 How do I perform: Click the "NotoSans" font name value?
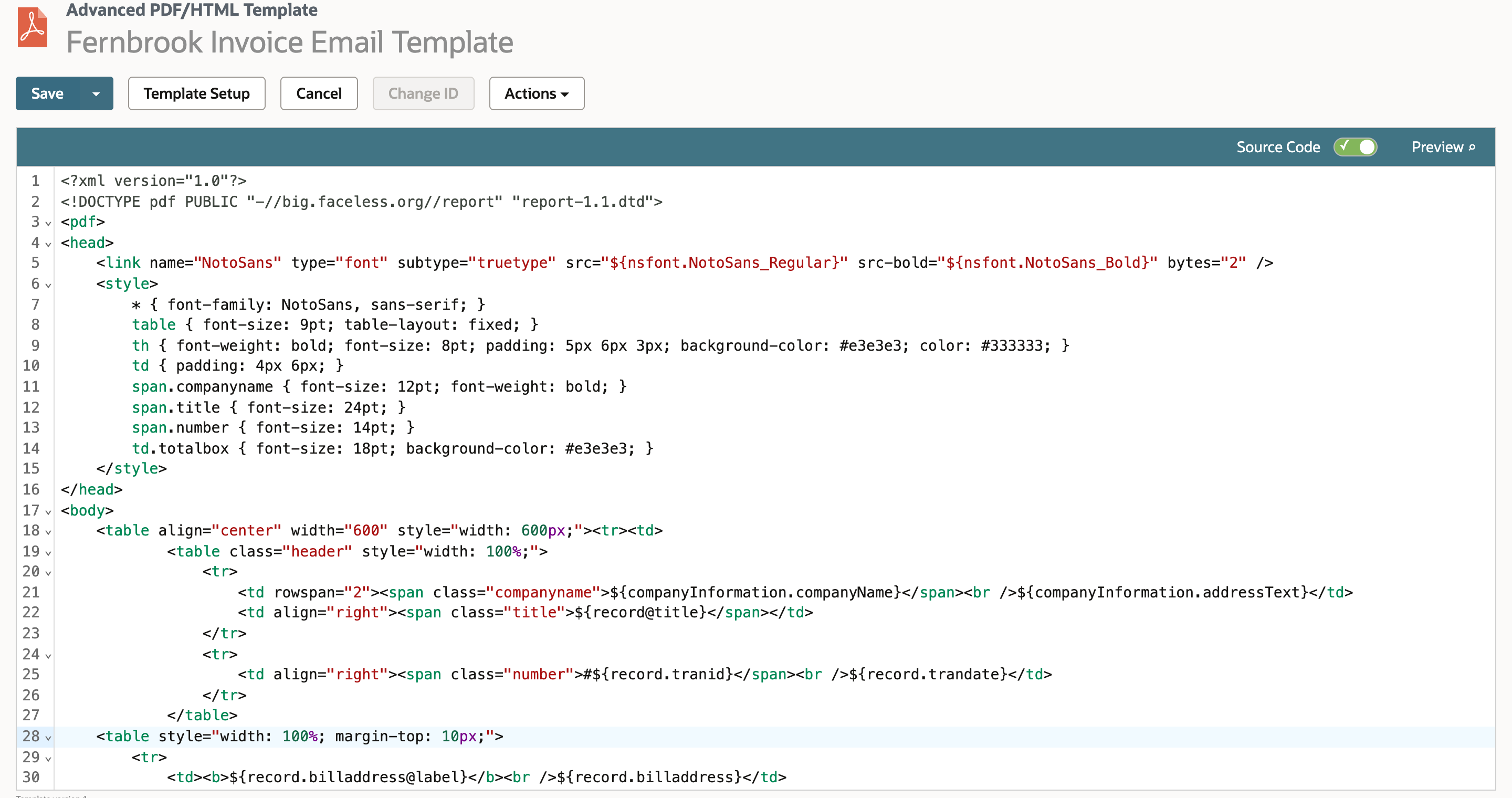(x=238, y=263)
